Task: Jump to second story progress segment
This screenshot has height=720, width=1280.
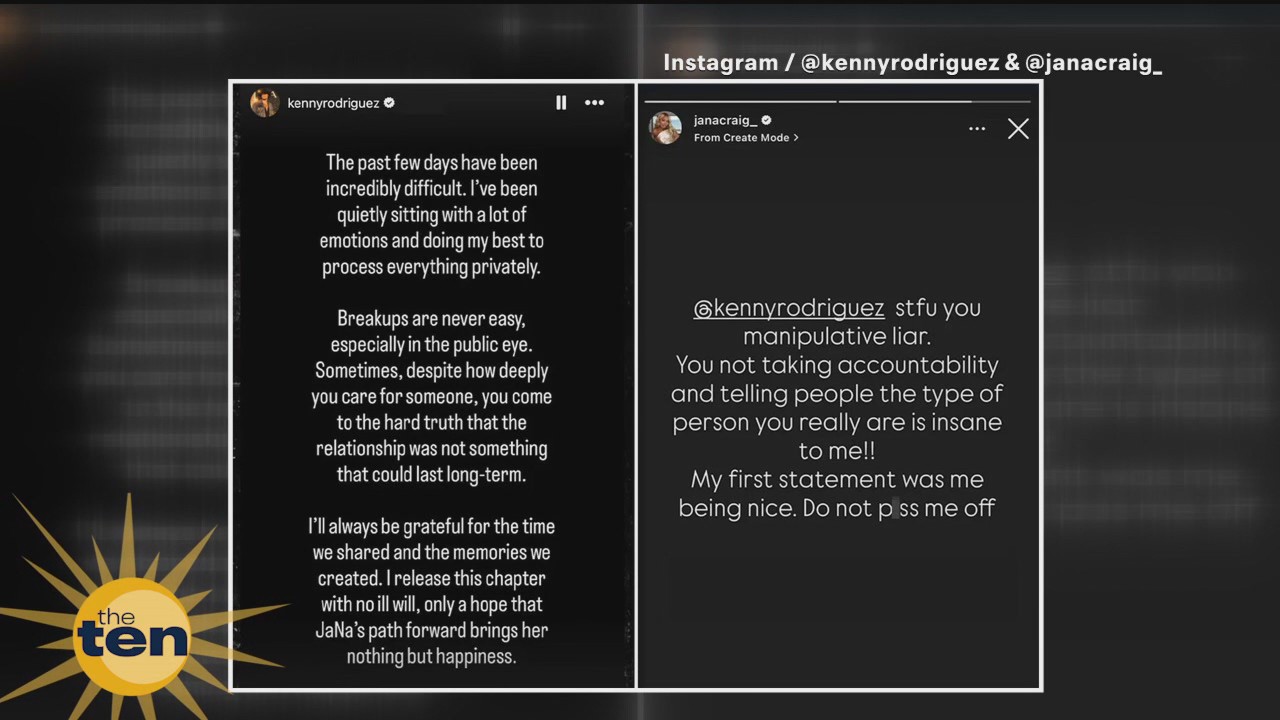Action: pyautogui.click(x=934, y=101)
